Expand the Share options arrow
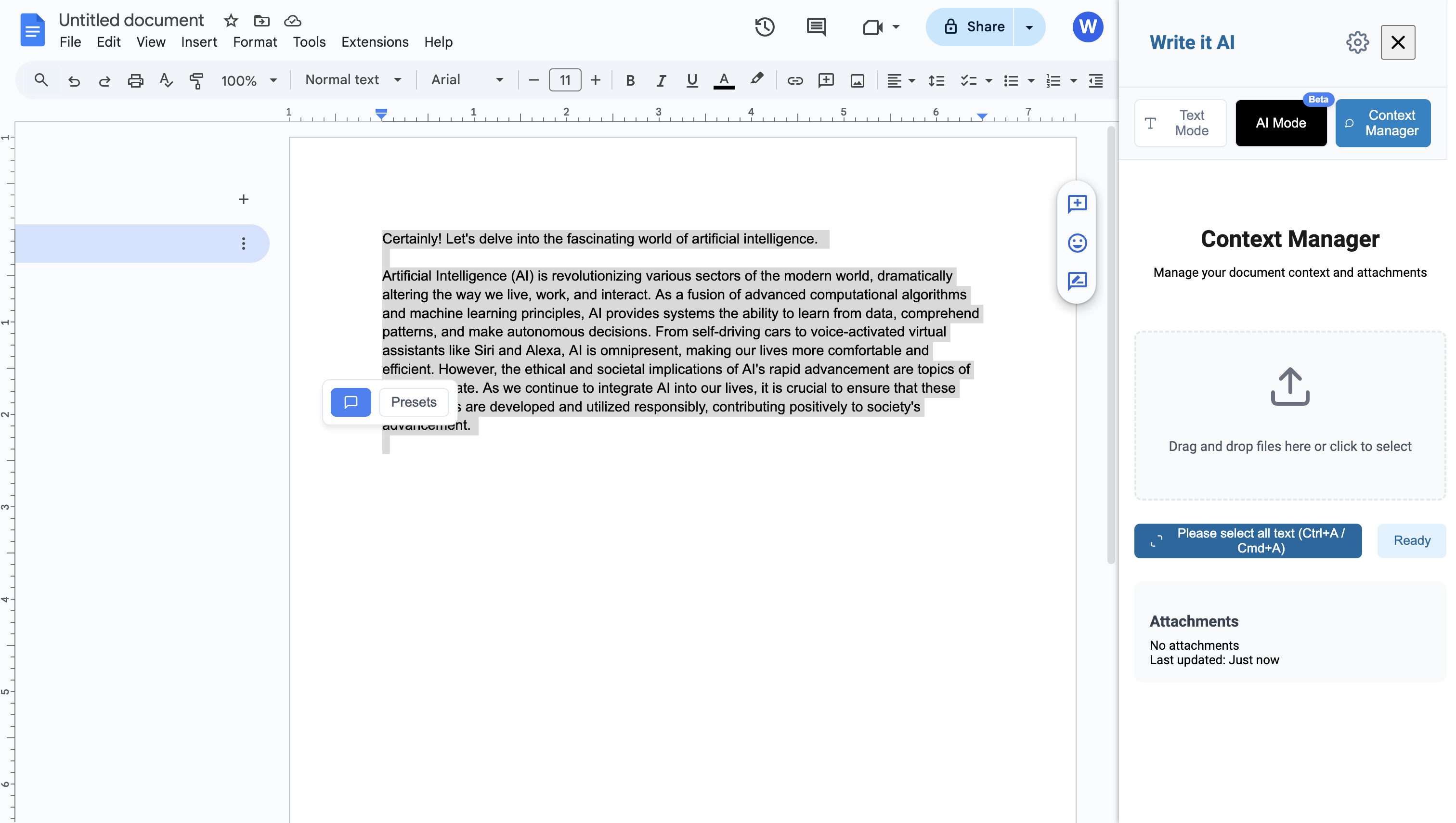The image size is (1456, 823). click(x=1029, y=27)
